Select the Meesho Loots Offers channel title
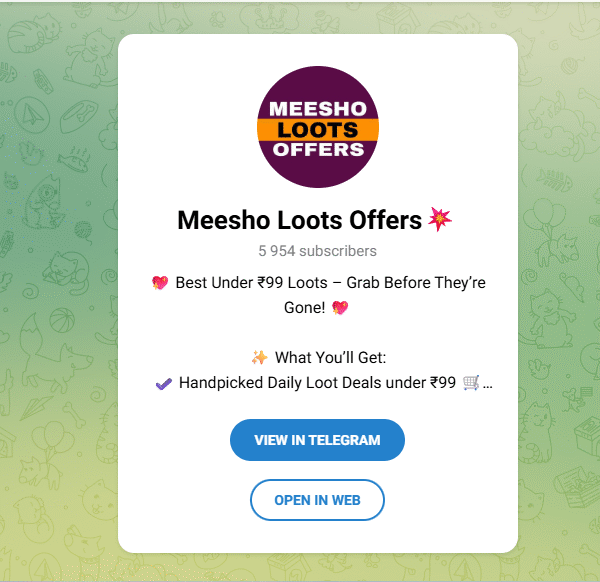Screen dimensions: 600x582 pos(300,220)
